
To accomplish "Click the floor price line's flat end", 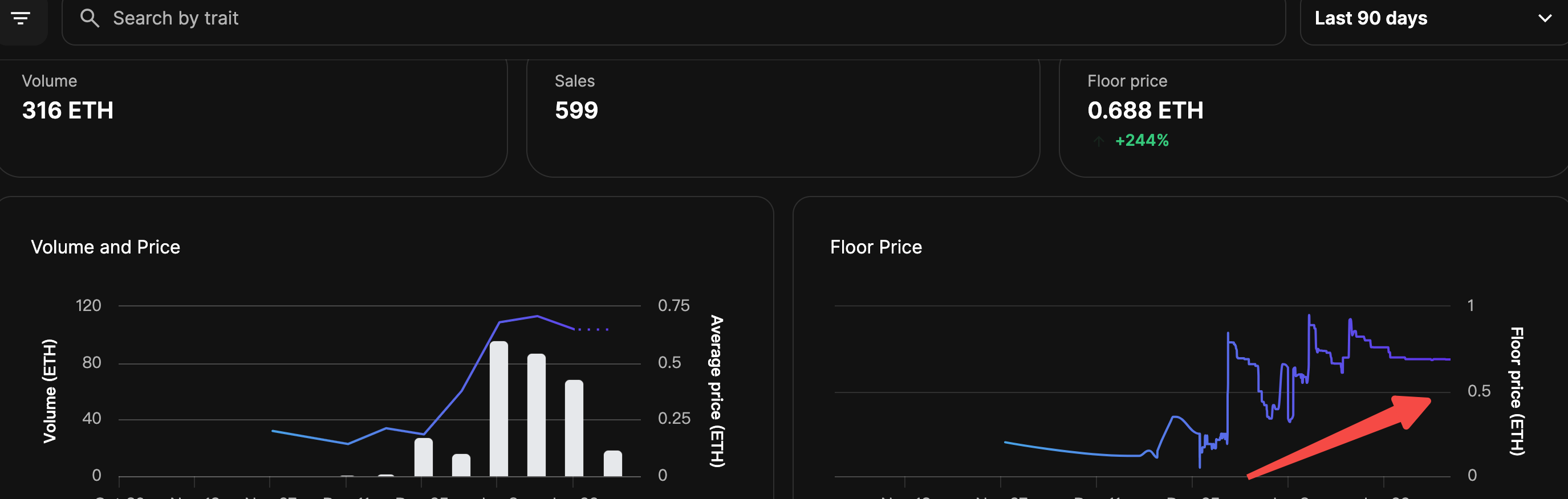I will (x=1427, y=359).
